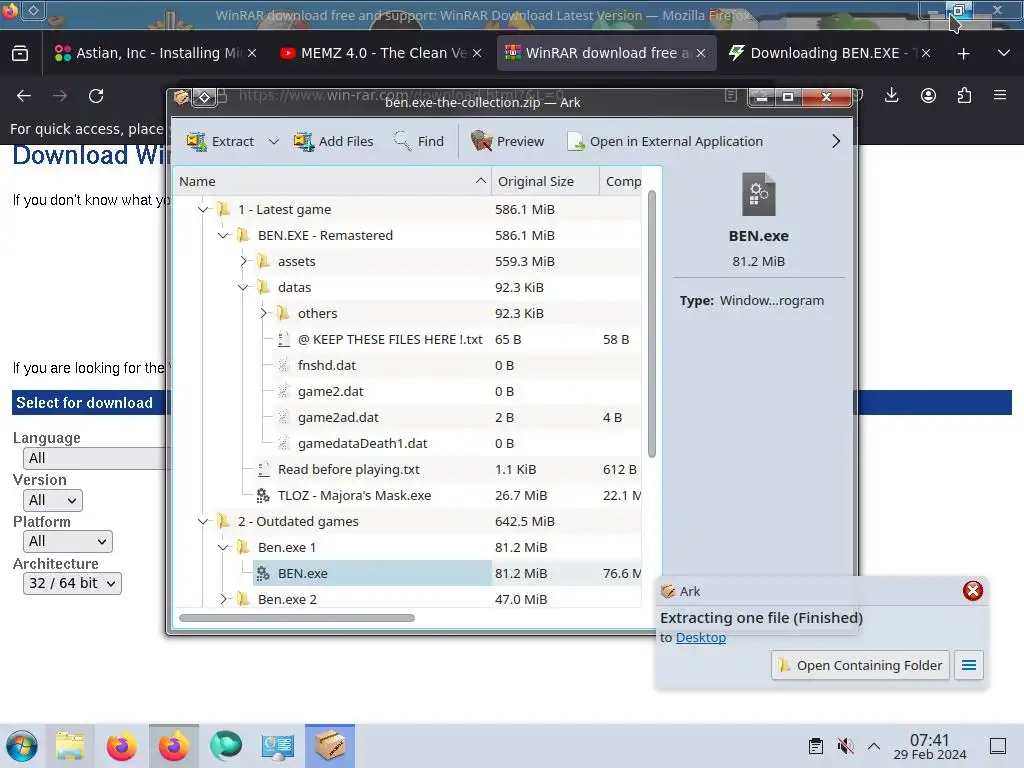
Task: Expand the others folder
Action: 263,313
